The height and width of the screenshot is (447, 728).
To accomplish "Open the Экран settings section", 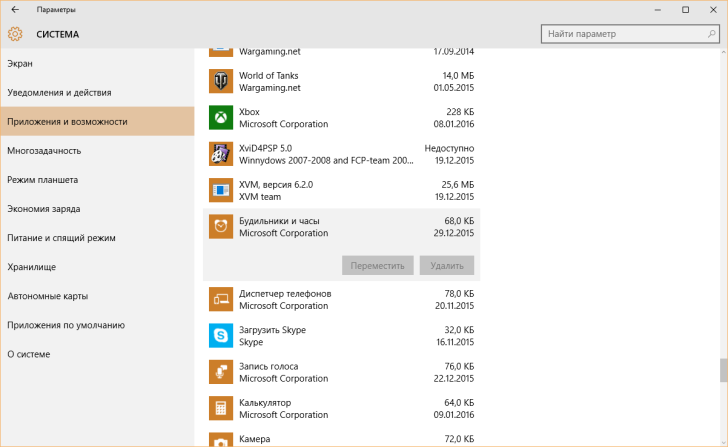I will pos(20,64).
